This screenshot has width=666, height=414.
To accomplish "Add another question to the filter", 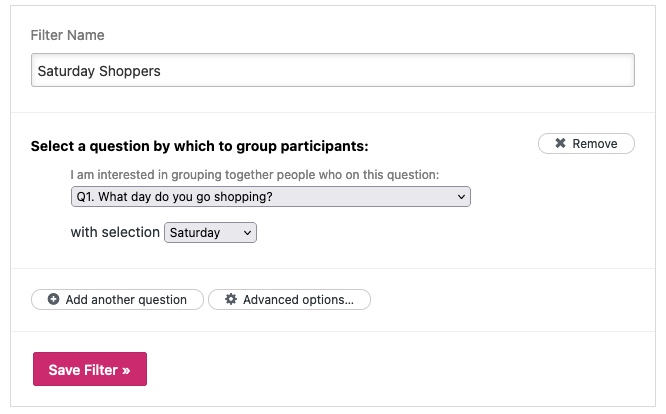I will [117, 299].
